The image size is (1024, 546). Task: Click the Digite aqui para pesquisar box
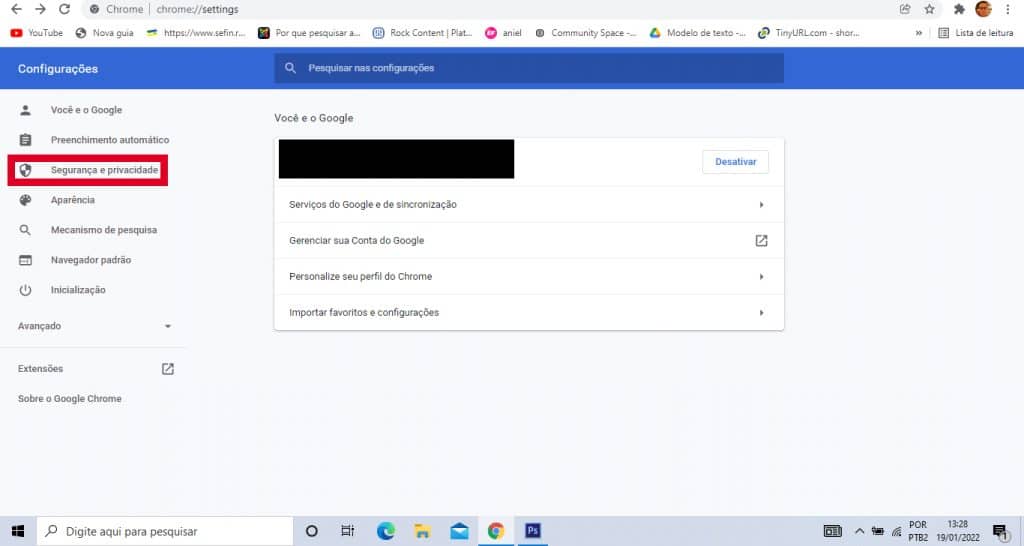165,531
